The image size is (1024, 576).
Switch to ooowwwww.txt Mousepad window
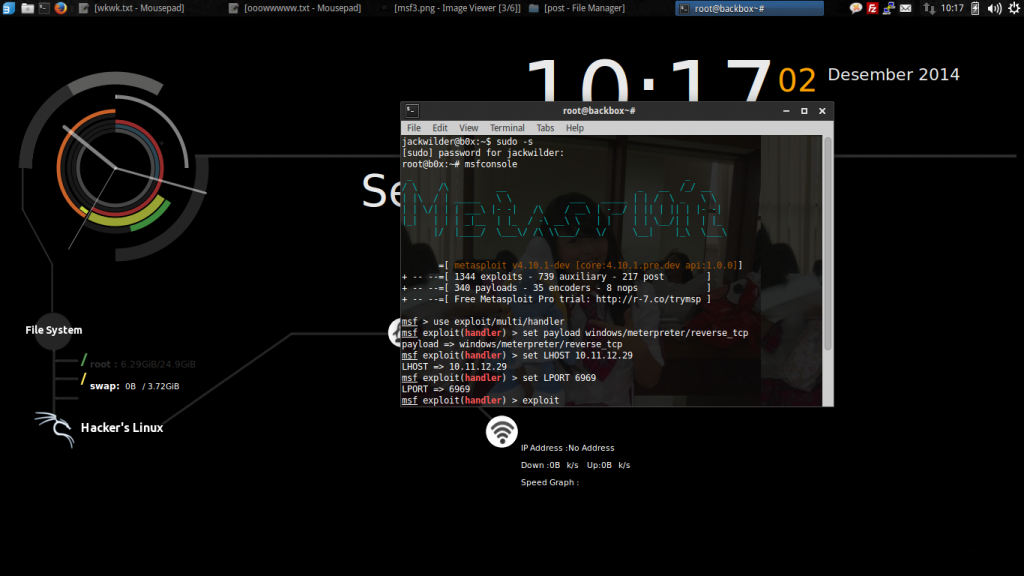coord(295,8)
